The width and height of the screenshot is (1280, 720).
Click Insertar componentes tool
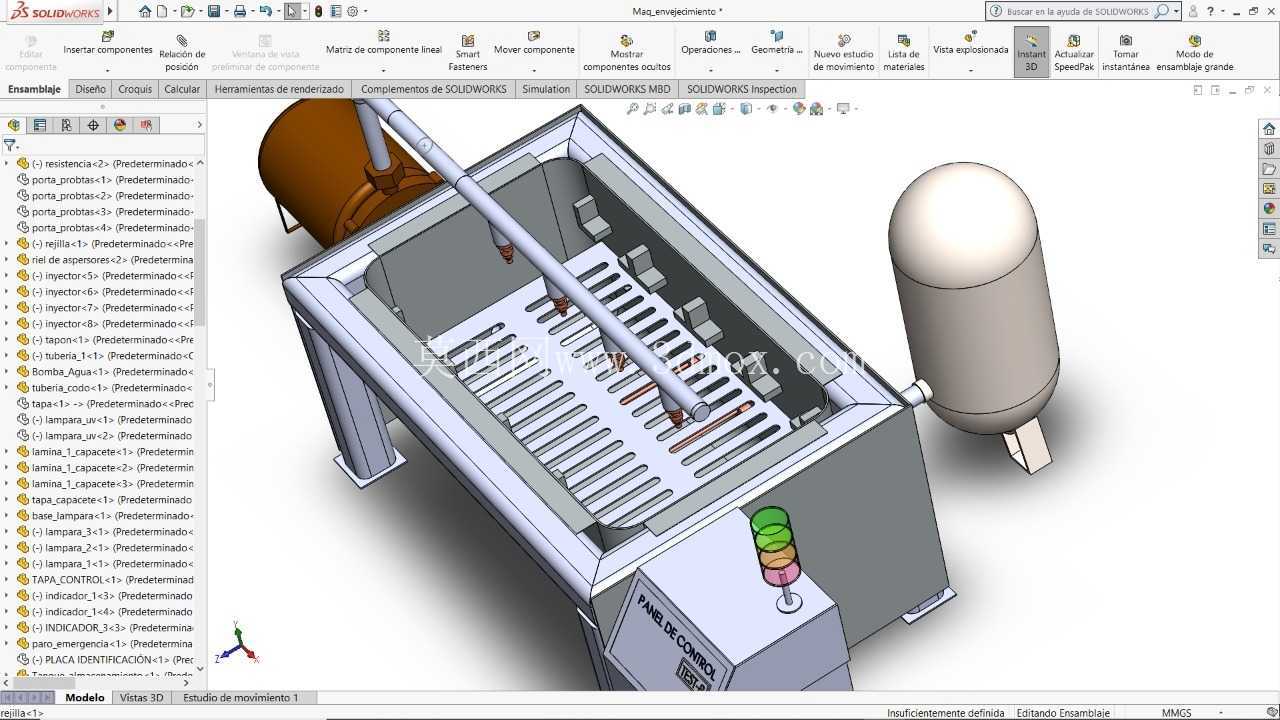tap(108, 44)
